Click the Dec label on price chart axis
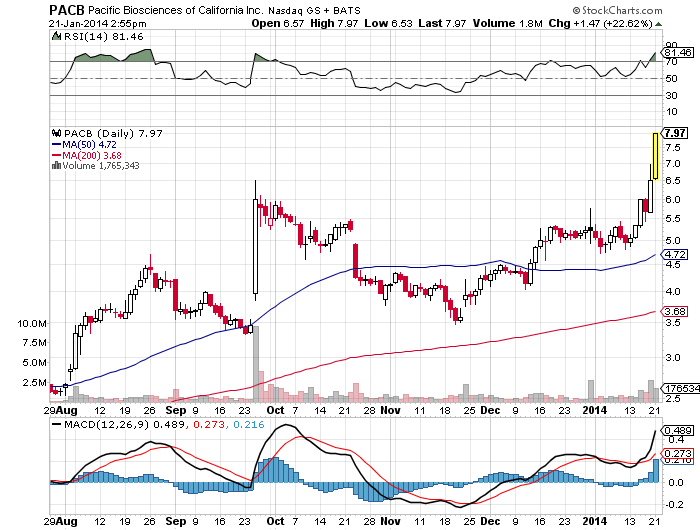700x530 pixels. point(490,410)
